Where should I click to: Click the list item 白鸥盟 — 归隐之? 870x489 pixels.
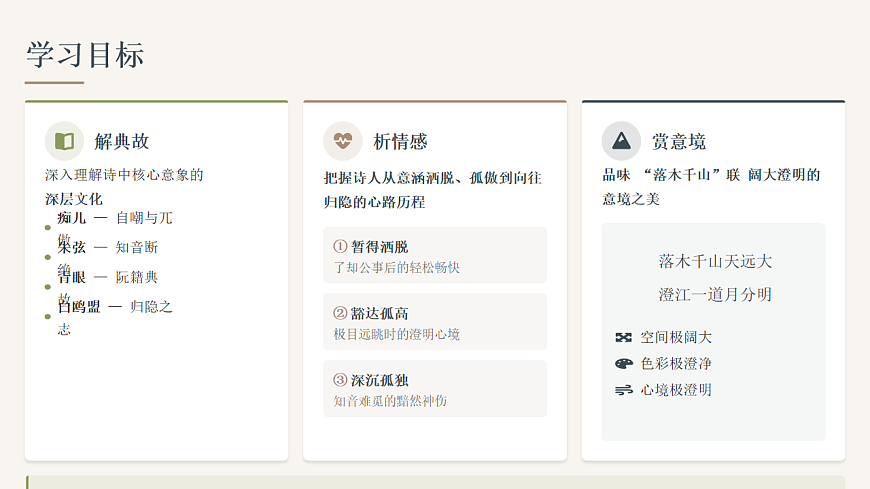point(115,307)
